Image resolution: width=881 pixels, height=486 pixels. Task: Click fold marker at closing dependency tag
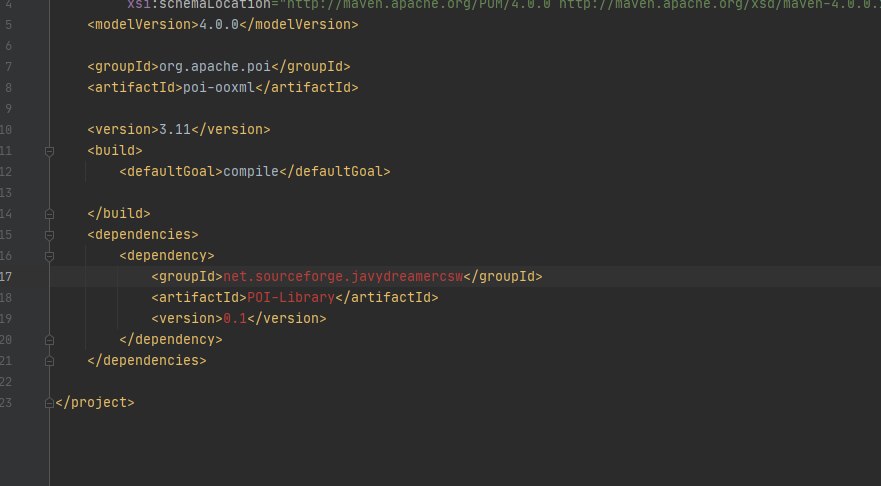coord(49,340)
